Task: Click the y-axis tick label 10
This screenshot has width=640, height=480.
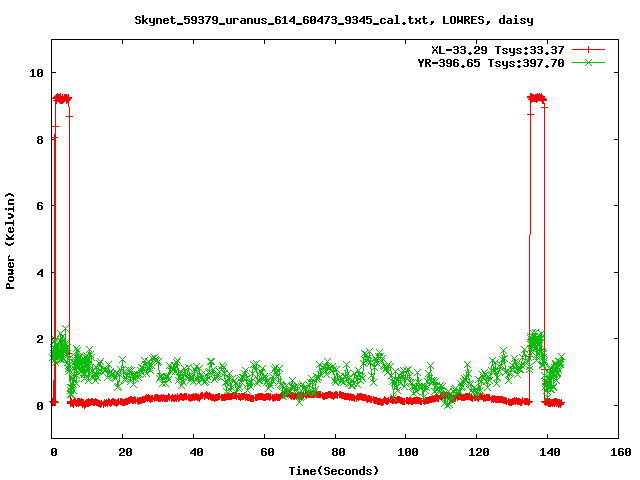Action: coord(36,73)
